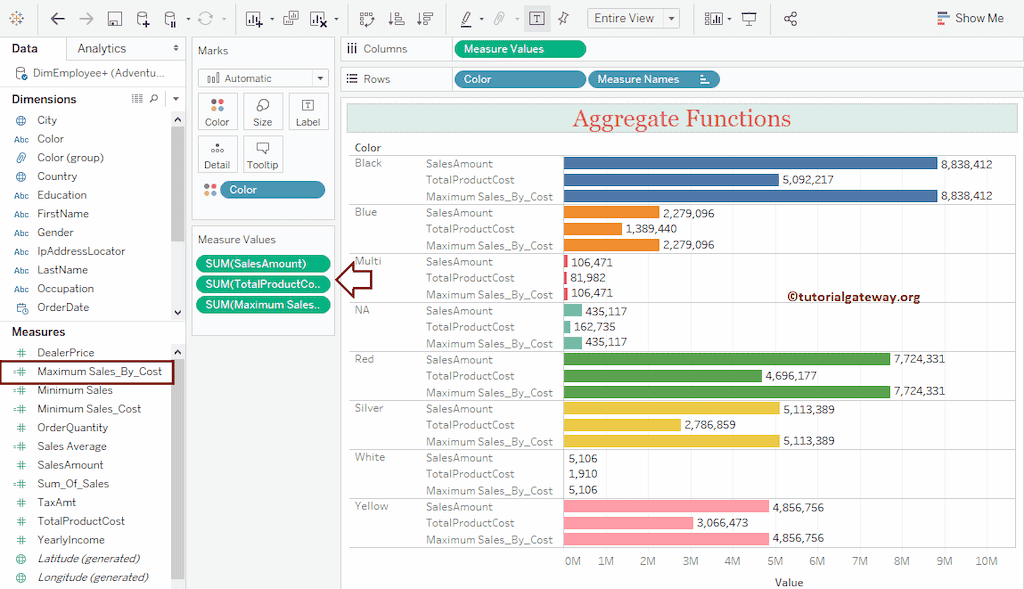Toggle the Fix Axes paperclip icon
The width and height of the screenshot is (1024, 589).
click(497, 19)
